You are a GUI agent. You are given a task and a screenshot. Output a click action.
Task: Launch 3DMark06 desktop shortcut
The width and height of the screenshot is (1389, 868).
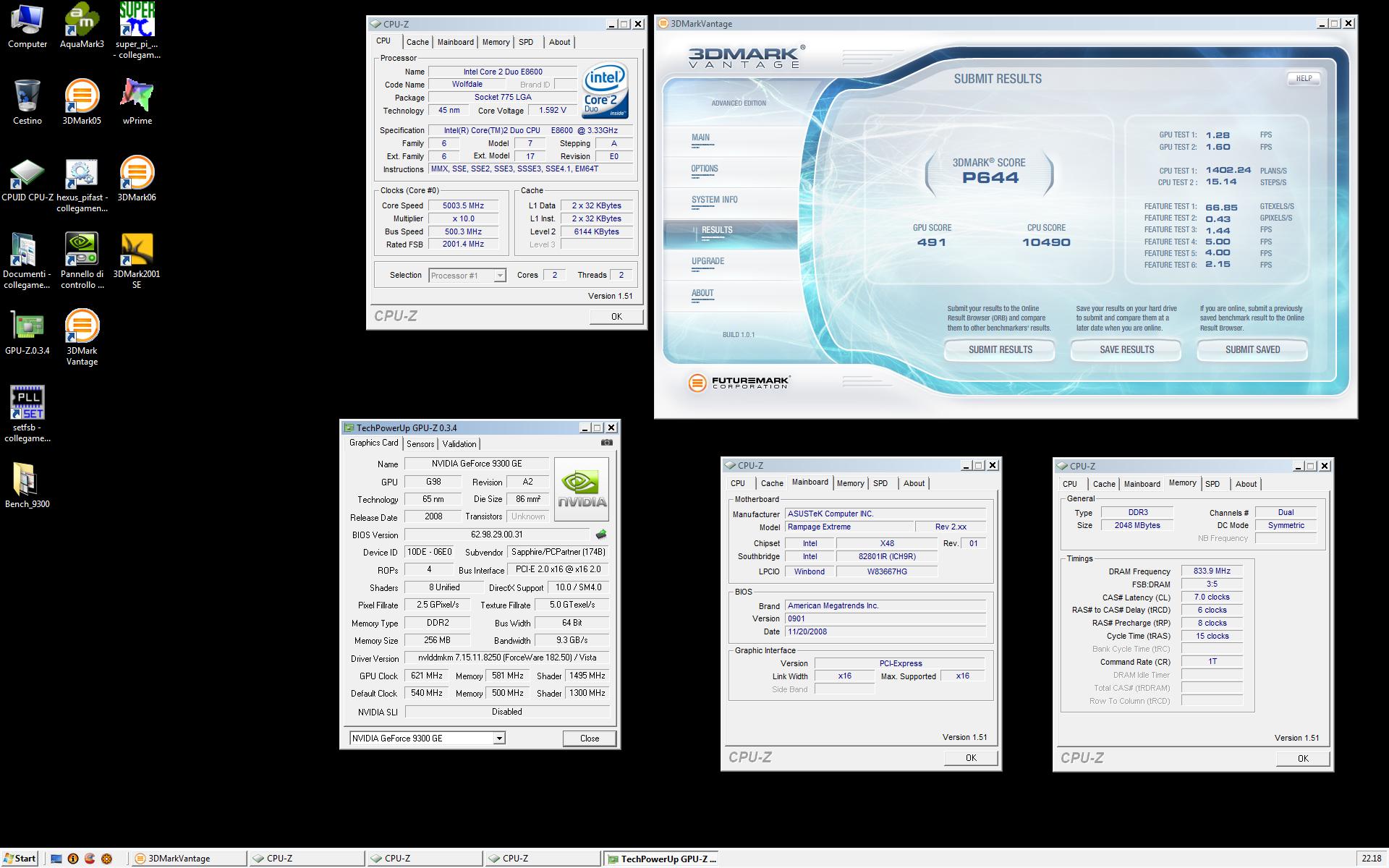click(137, 180)
